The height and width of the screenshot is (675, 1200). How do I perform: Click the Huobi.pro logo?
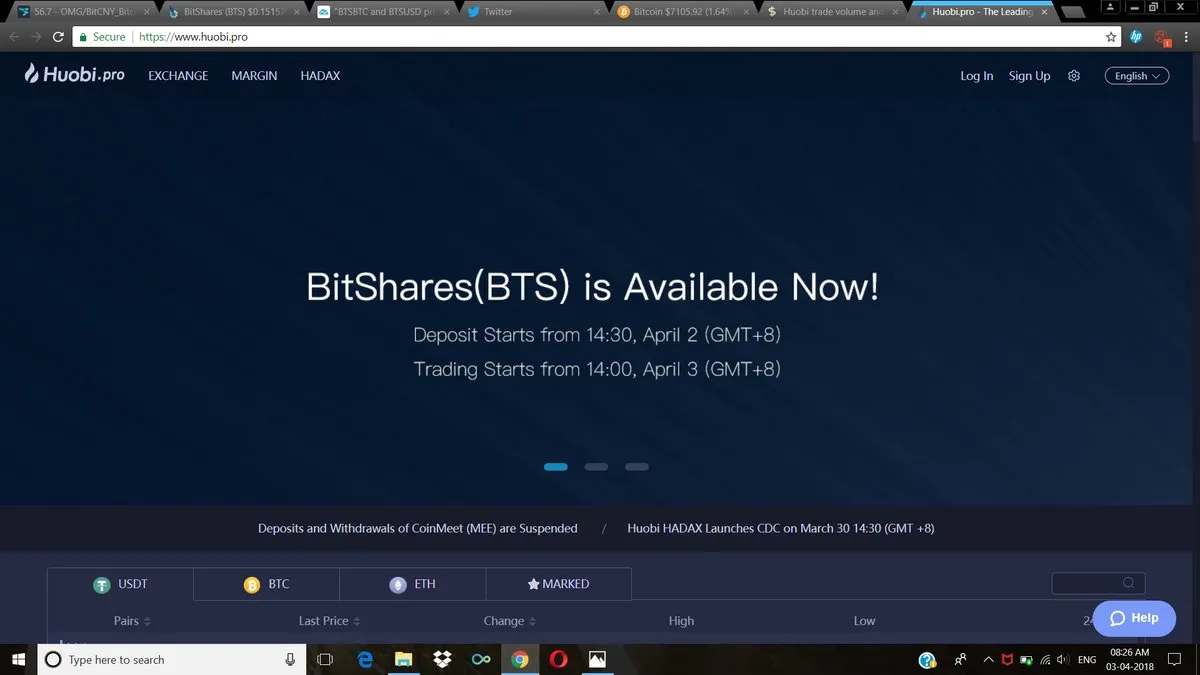pyautogui.click(x=75, y=74)
